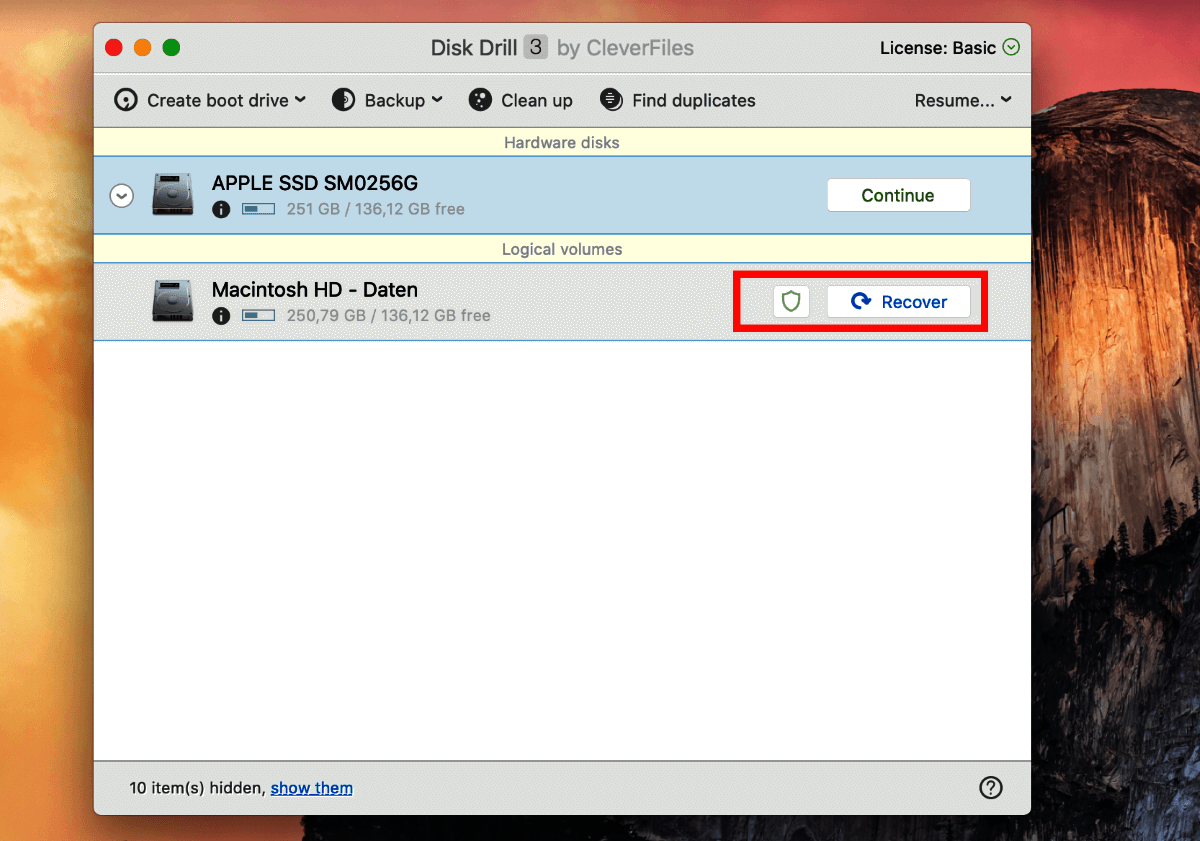Click the Continue button for APPLE SSD
The image size is (1200, 841).
(898, 195)
